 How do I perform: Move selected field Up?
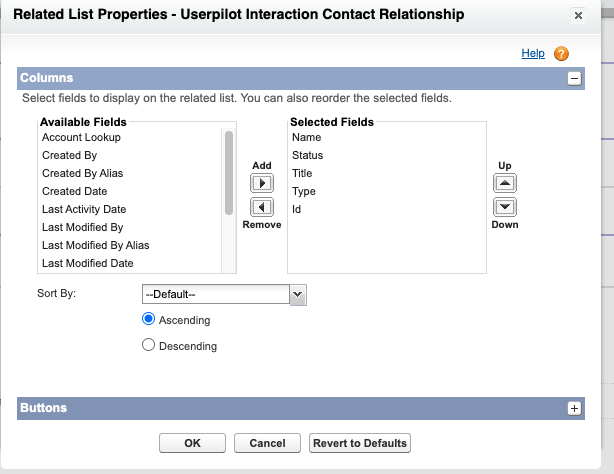(x=505, y=183)
